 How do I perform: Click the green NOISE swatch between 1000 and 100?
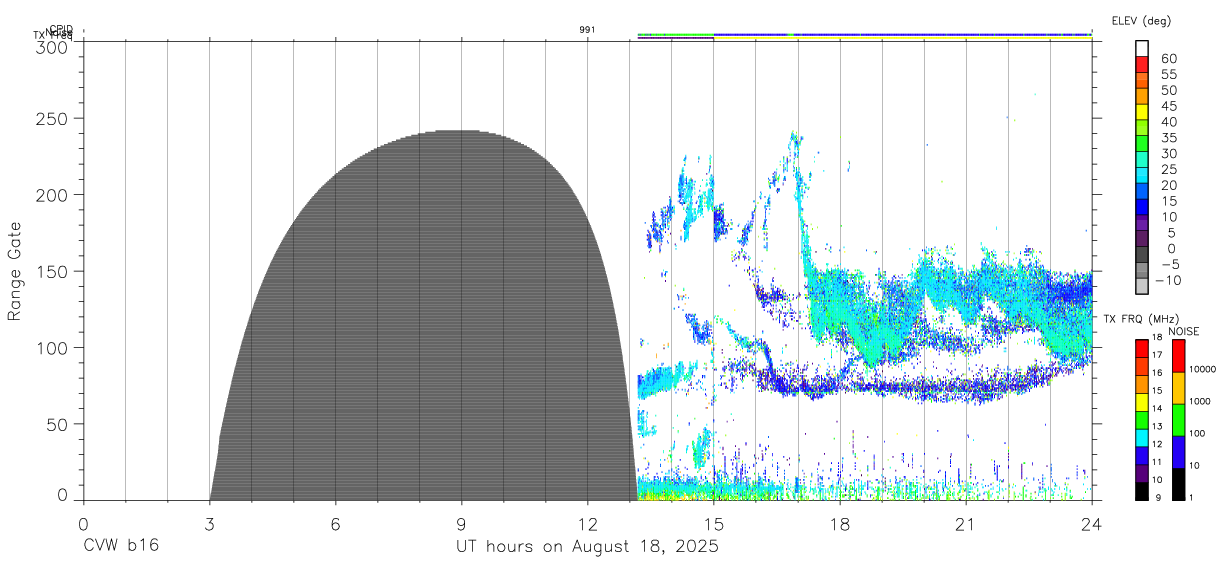(1178, 418)
